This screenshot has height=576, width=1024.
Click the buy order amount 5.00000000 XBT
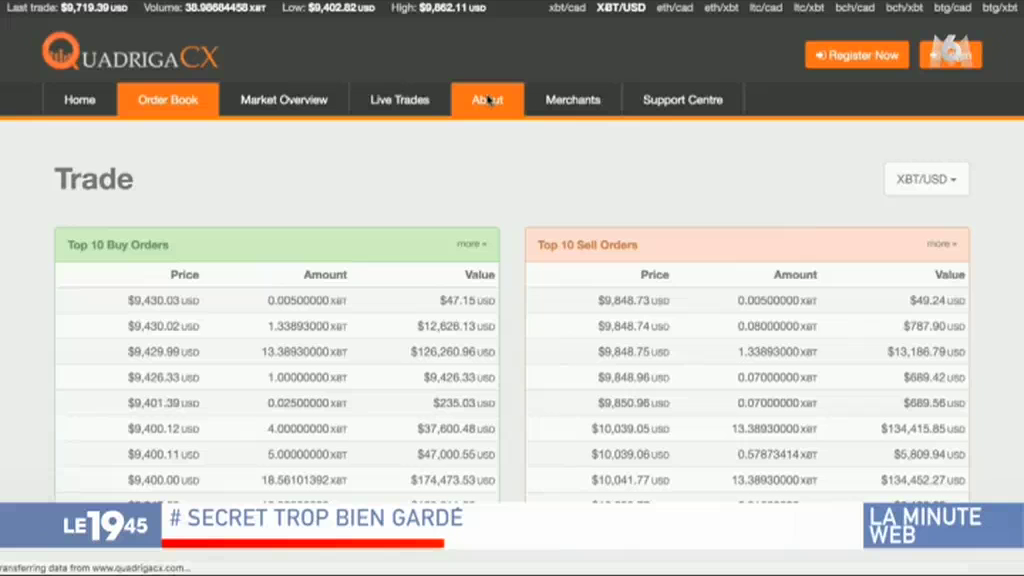pos(307,455)
